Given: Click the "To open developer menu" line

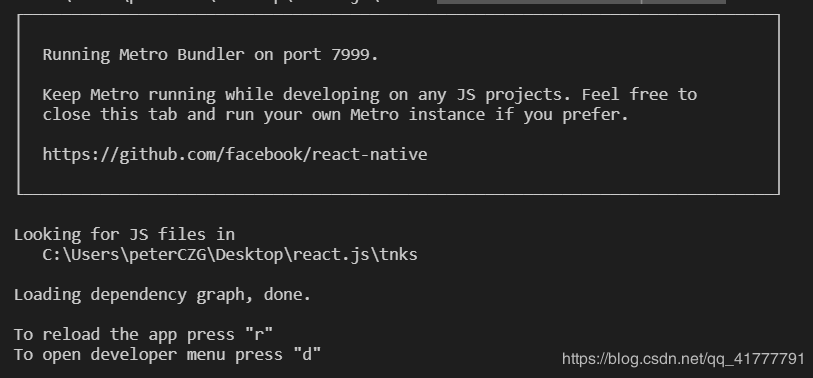Looking at the screenshot, I should click(167, 355).
